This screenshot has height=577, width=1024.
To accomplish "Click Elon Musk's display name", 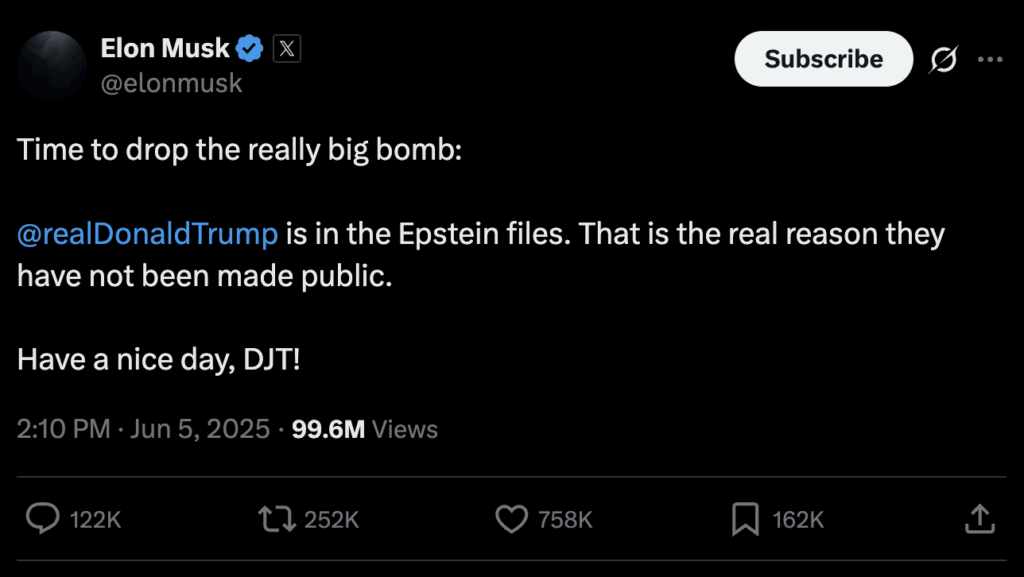I will point(163,47).
